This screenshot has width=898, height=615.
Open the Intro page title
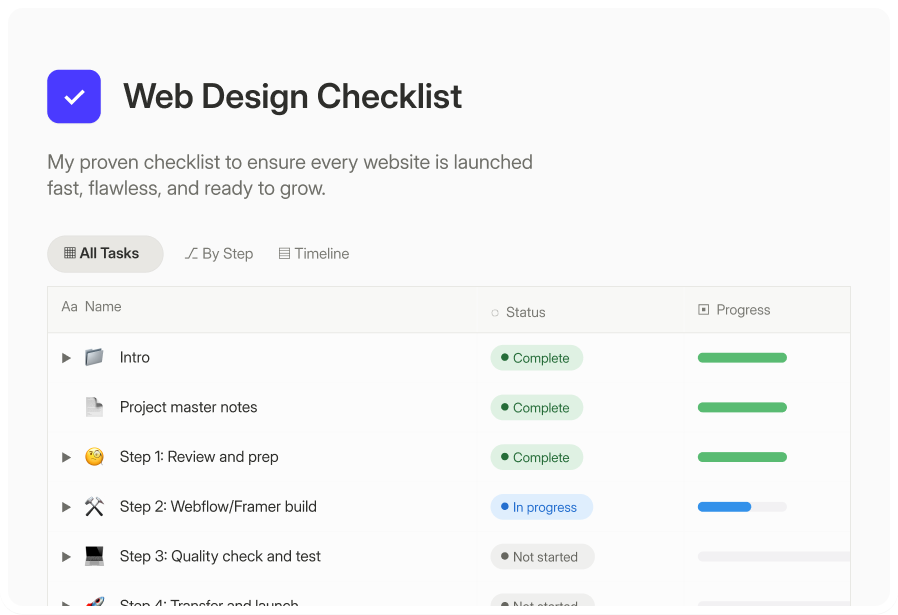(135, 357)
